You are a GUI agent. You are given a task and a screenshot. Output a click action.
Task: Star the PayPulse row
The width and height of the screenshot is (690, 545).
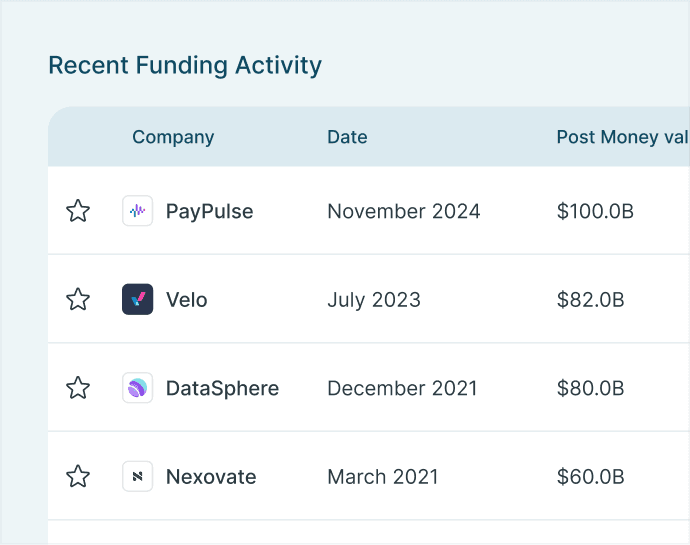(x=78, y=211)
